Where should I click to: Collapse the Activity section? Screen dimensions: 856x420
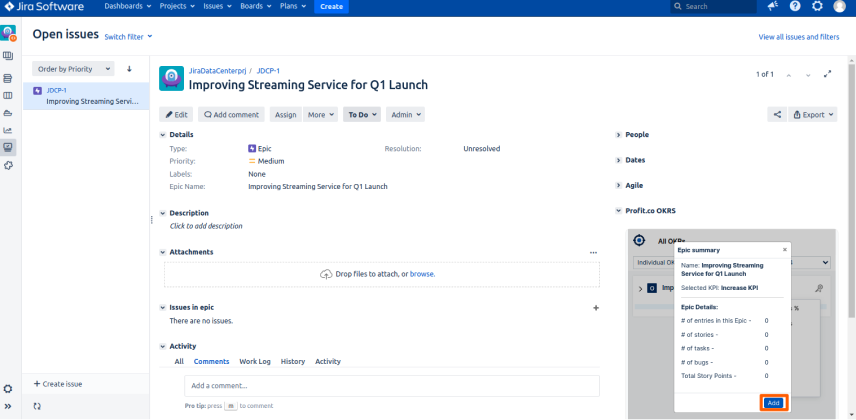click(x=162, y=347)
